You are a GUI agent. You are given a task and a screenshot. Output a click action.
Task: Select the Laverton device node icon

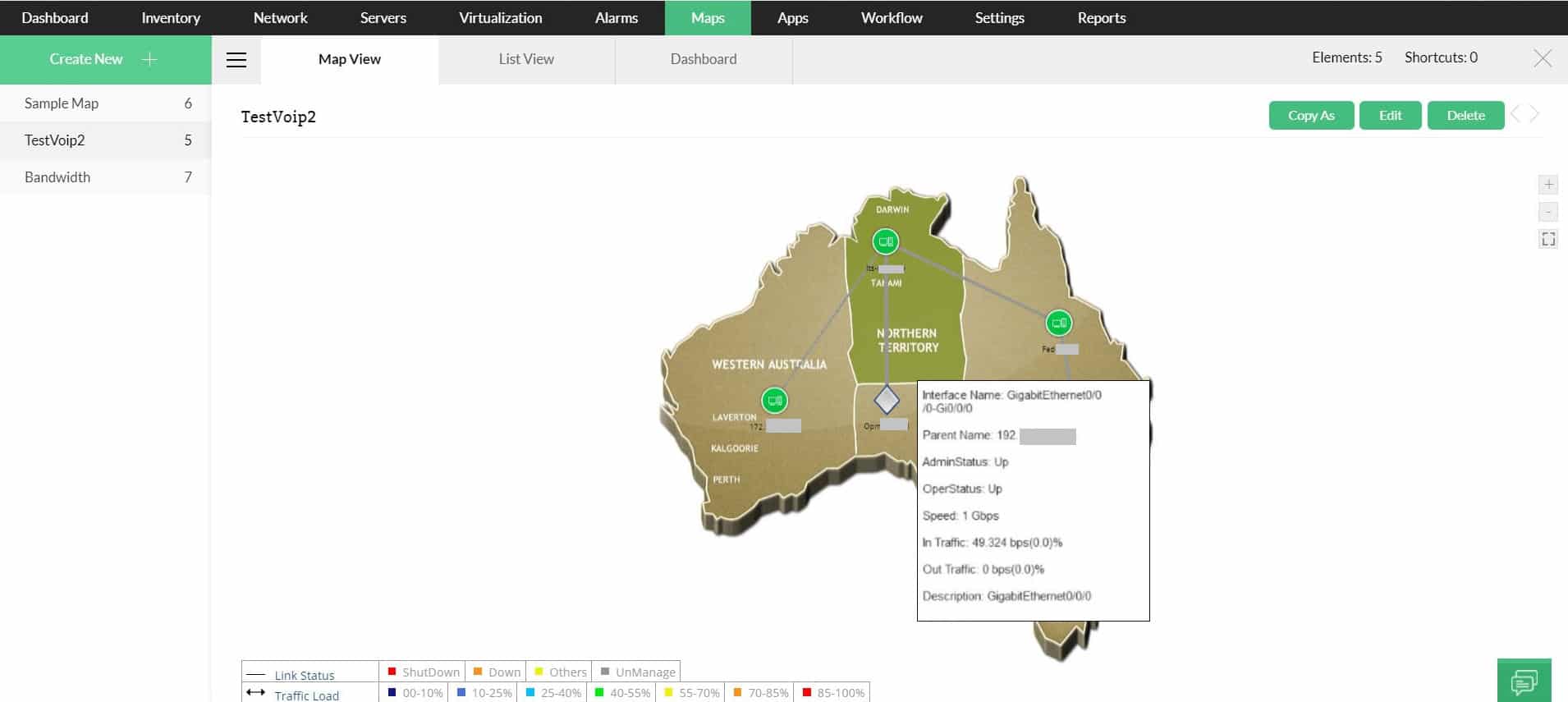coord(774,401)
